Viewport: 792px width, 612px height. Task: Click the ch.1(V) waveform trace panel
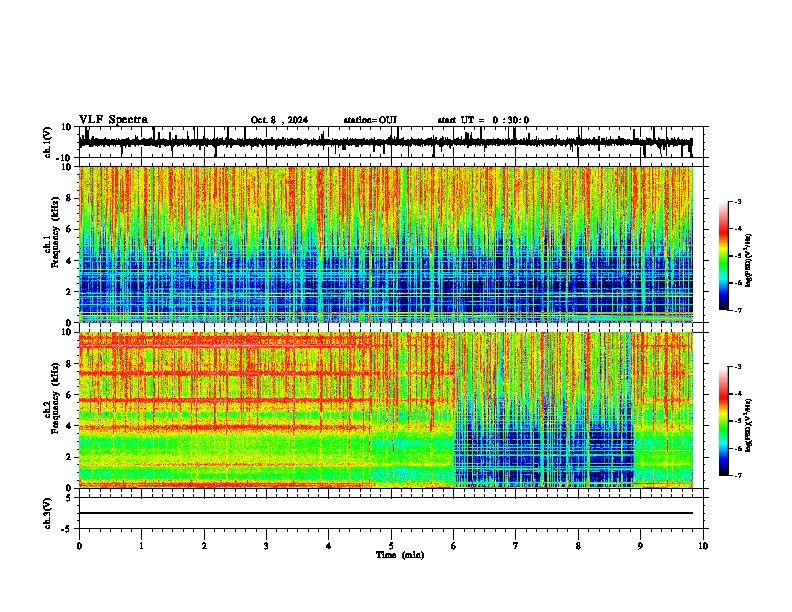(393, 142)
